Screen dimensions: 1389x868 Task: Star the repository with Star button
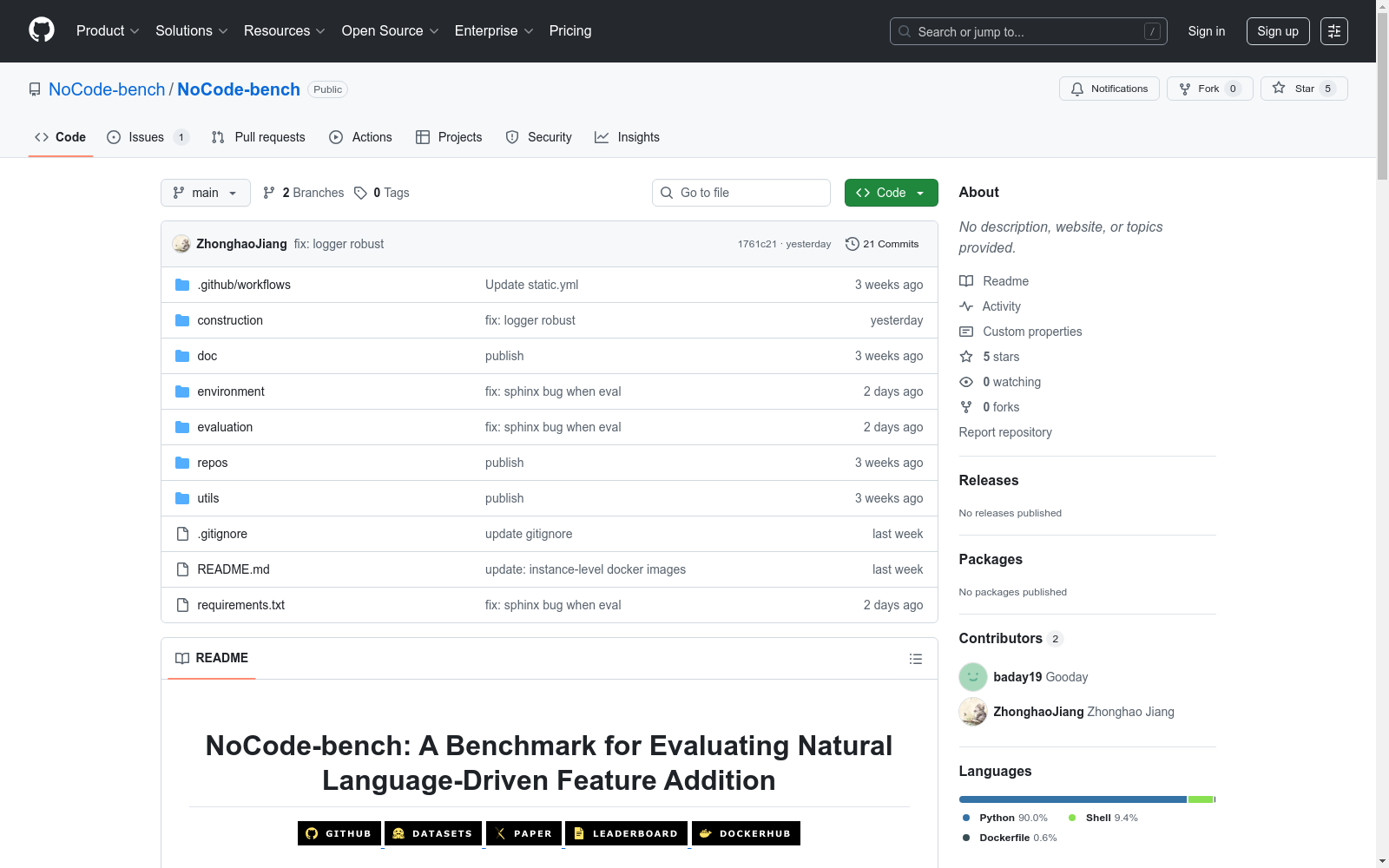[x=1304, y=89]
